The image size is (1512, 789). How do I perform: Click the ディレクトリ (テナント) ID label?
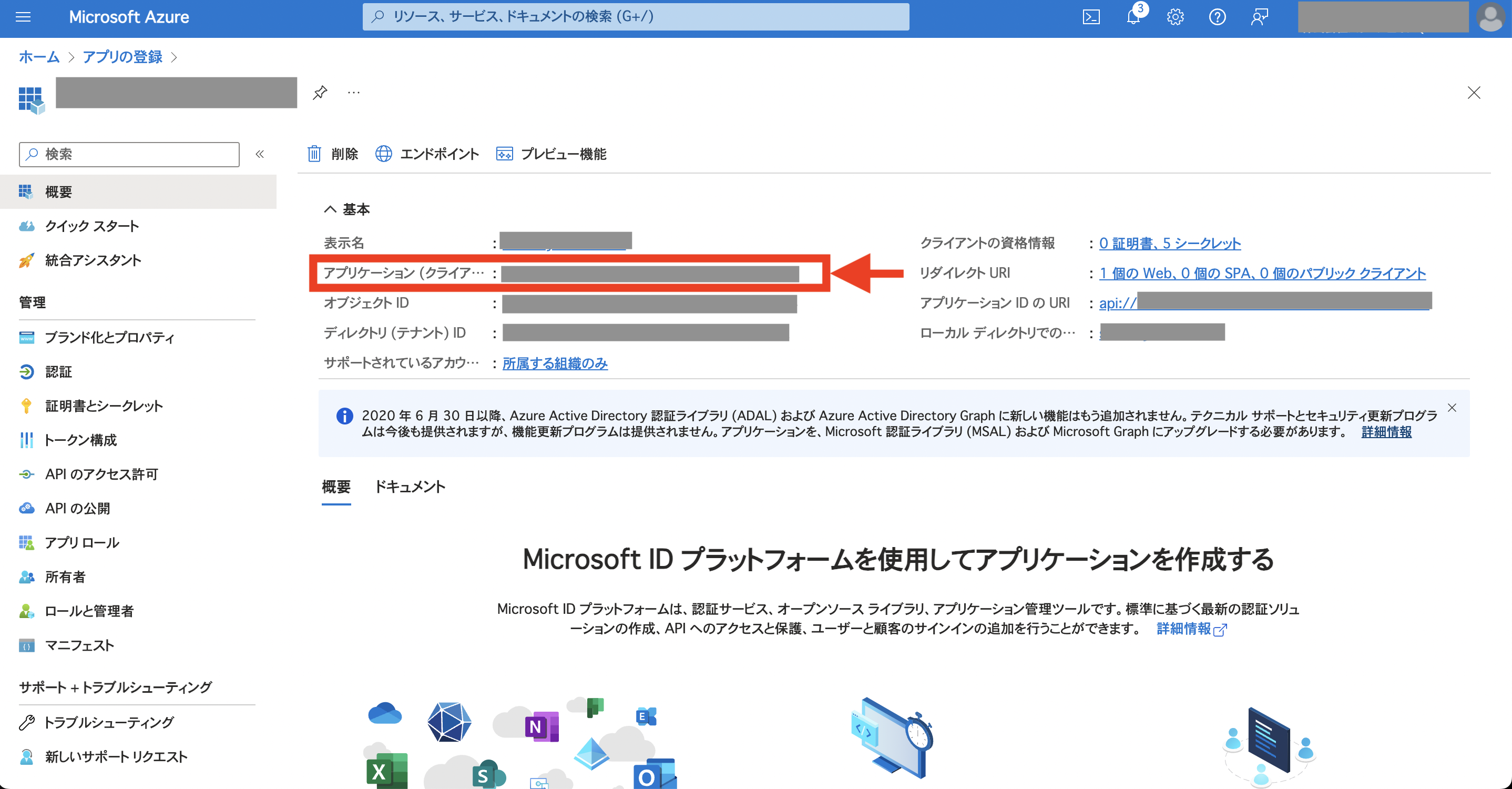point(394,333)
